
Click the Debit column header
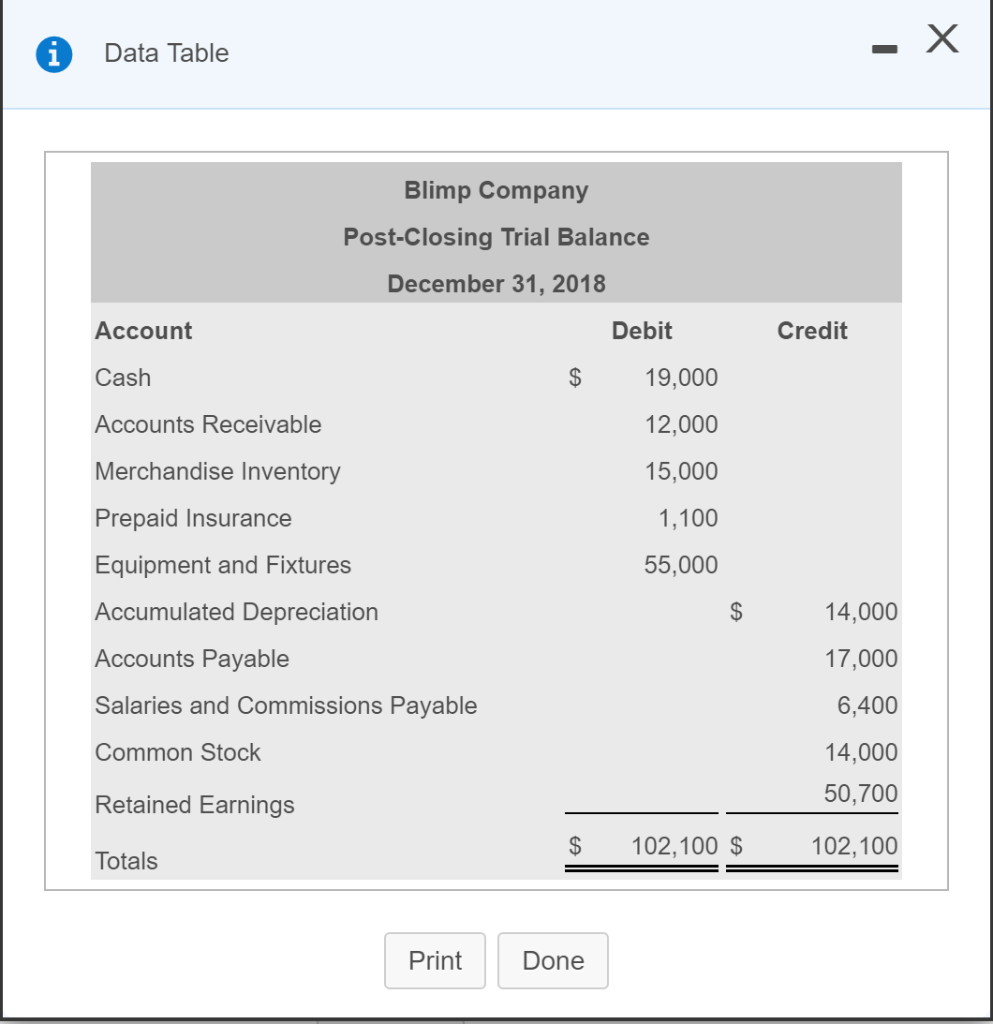pos(642,331)
